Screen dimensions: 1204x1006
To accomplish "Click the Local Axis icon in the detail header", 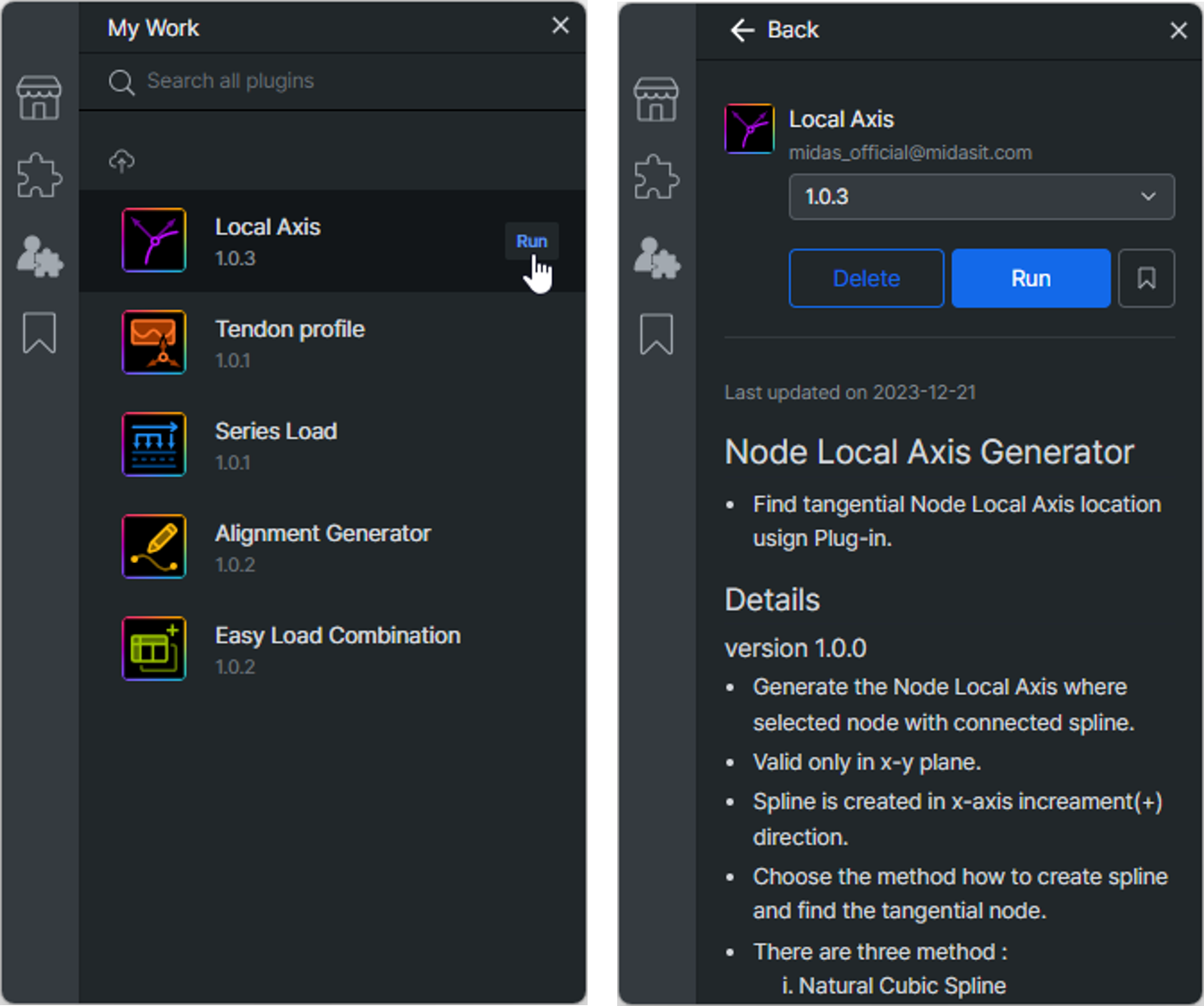I will pyautogui.click(x=749, y=128).
